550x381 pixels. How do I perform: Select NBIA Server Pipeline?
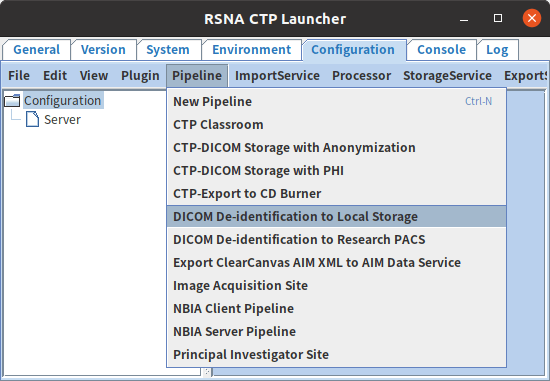coord(336,331)
